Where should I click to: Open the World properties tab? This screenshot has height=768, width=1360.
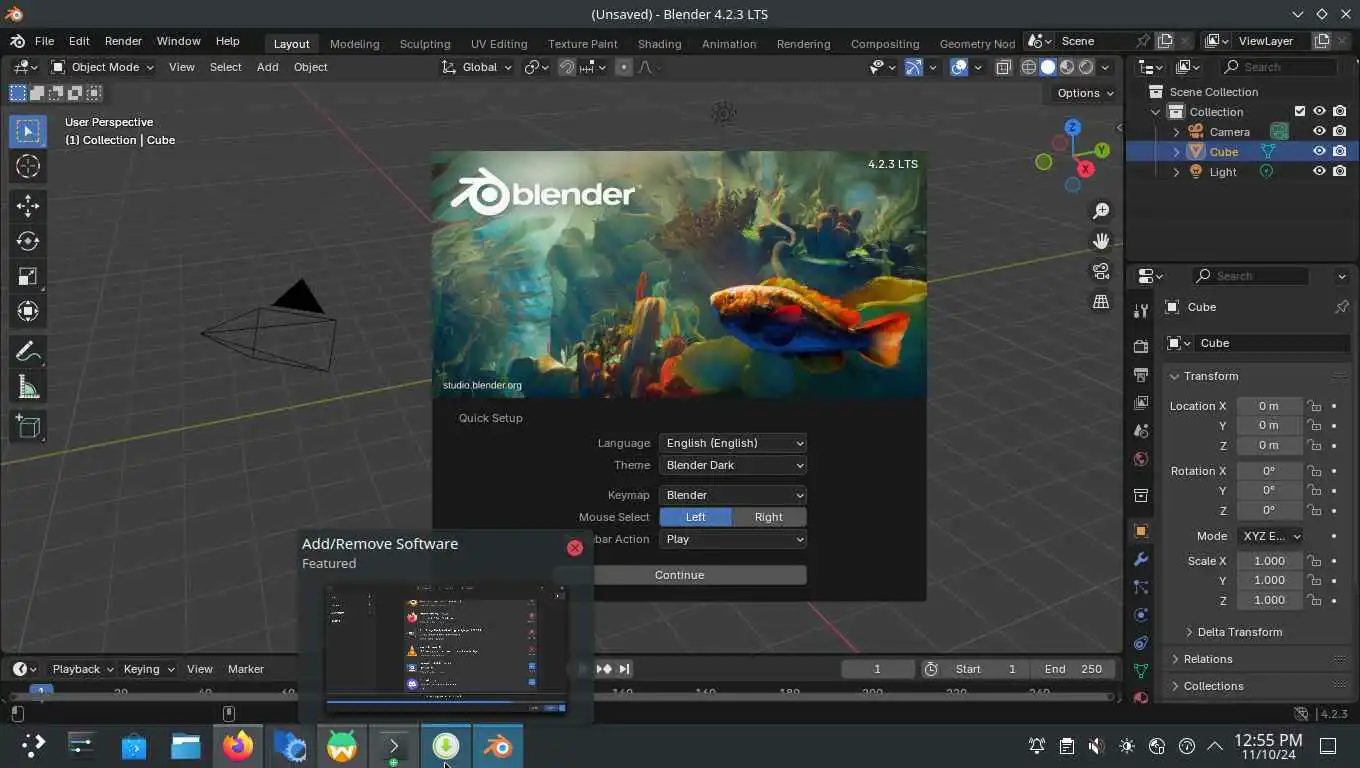tap(1141, 459)
